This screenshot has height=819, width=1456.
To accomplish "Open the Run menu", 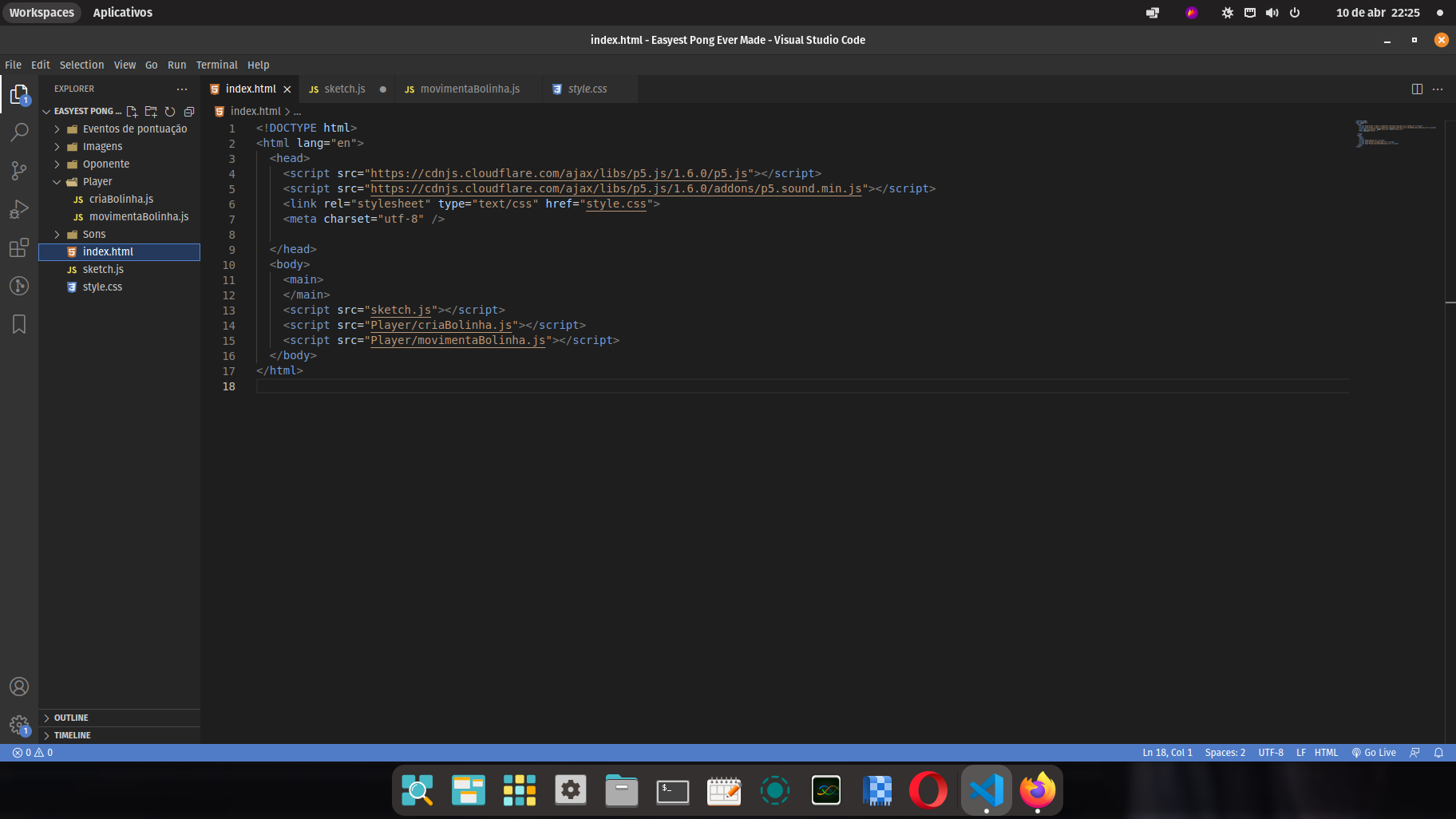I will tap(176, 65).
